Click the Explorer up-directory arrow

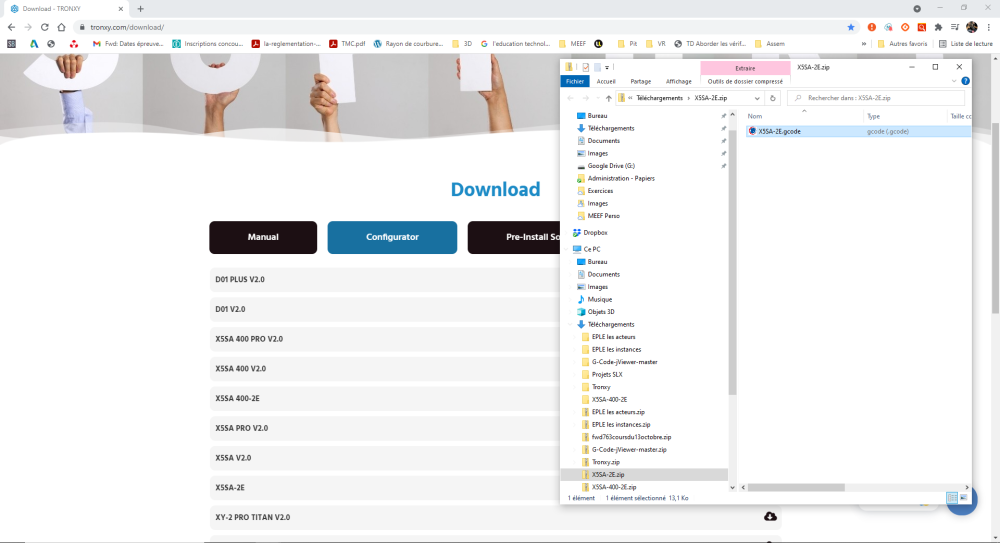(x=608, y=98)
